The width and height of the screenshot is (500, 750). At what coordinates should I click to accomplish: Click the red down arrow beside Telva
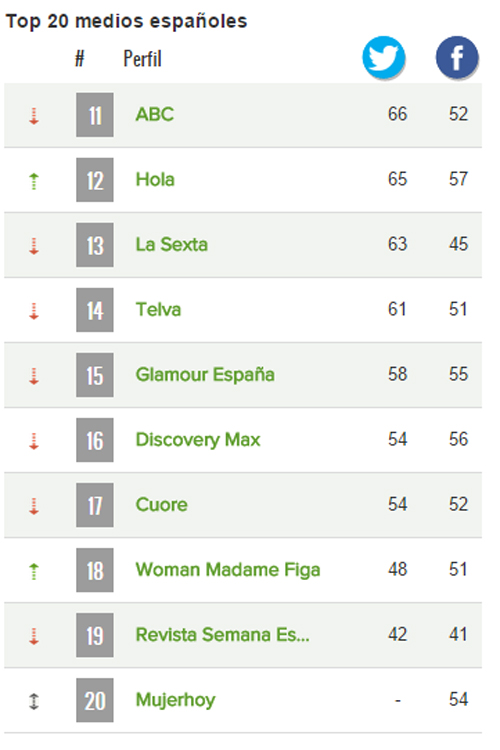coord(33,311)
